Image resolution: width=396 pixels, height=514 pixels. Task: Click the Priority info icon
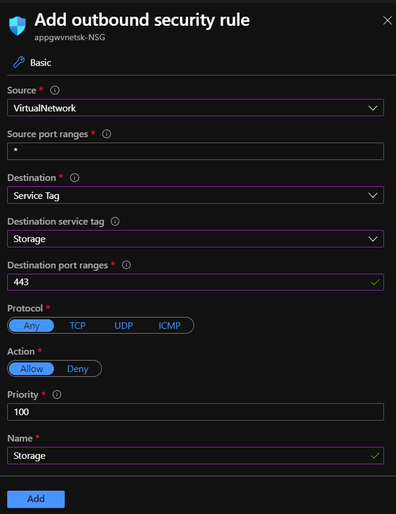pyautogui.click(x=57, y=395)
